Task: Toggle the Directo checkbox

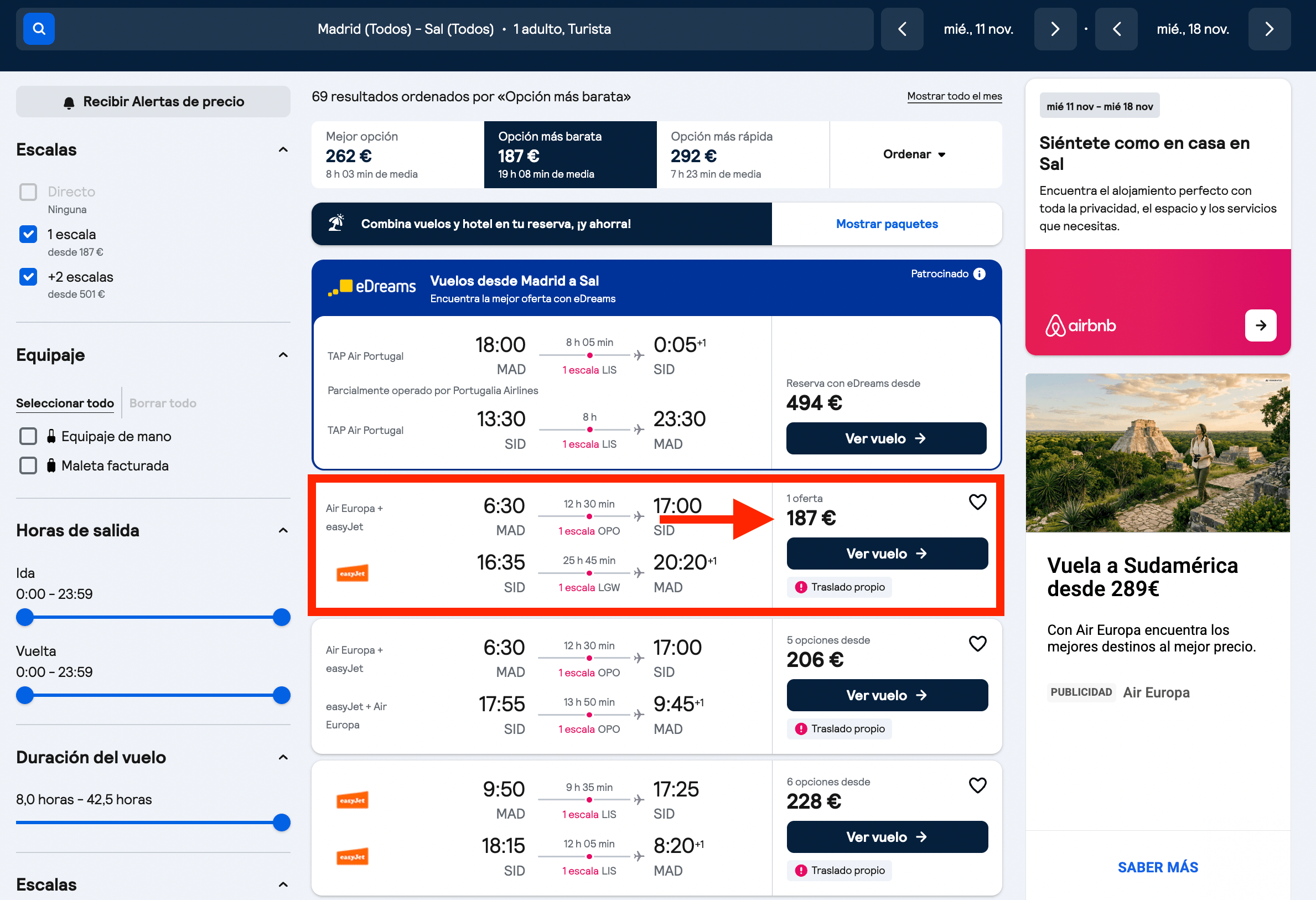Action: tap(28, 192)
